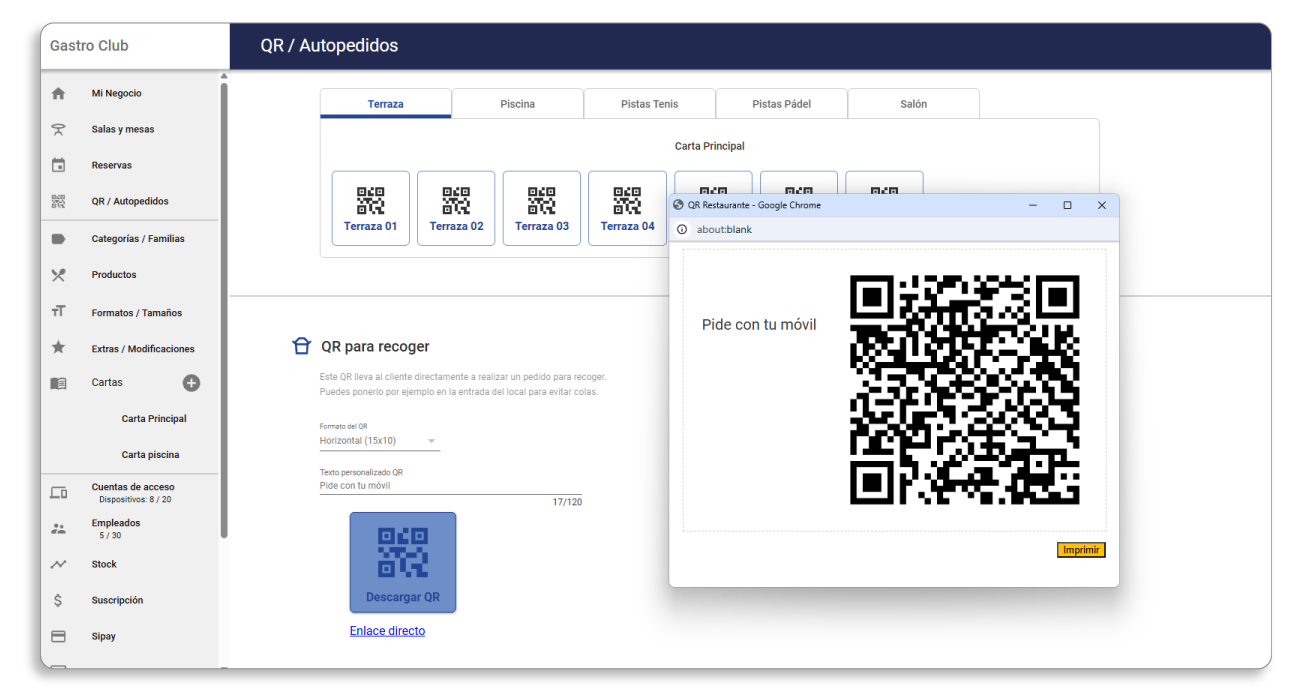
Task: Click the Reservas calendar icon
Action: [58, 165]
